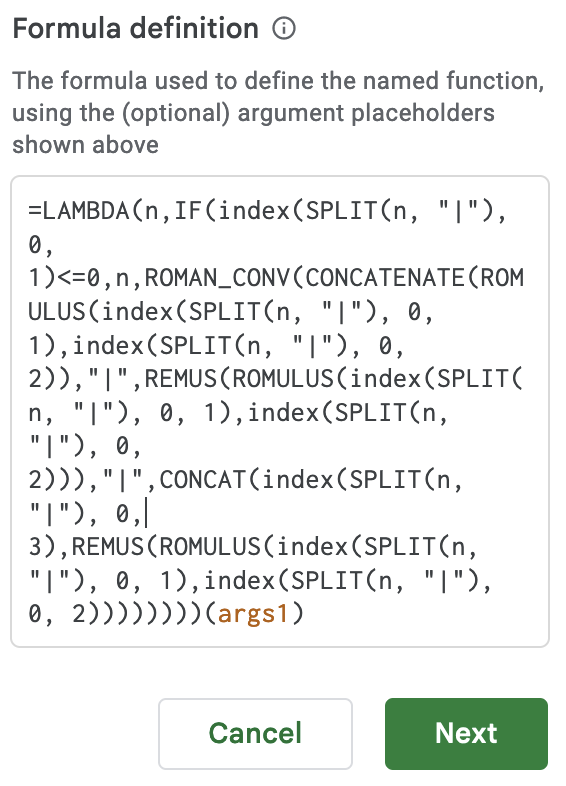Click the text caret after "0," in formula
The height and width of the screenshot is (786, 566).
pos(146,513)
